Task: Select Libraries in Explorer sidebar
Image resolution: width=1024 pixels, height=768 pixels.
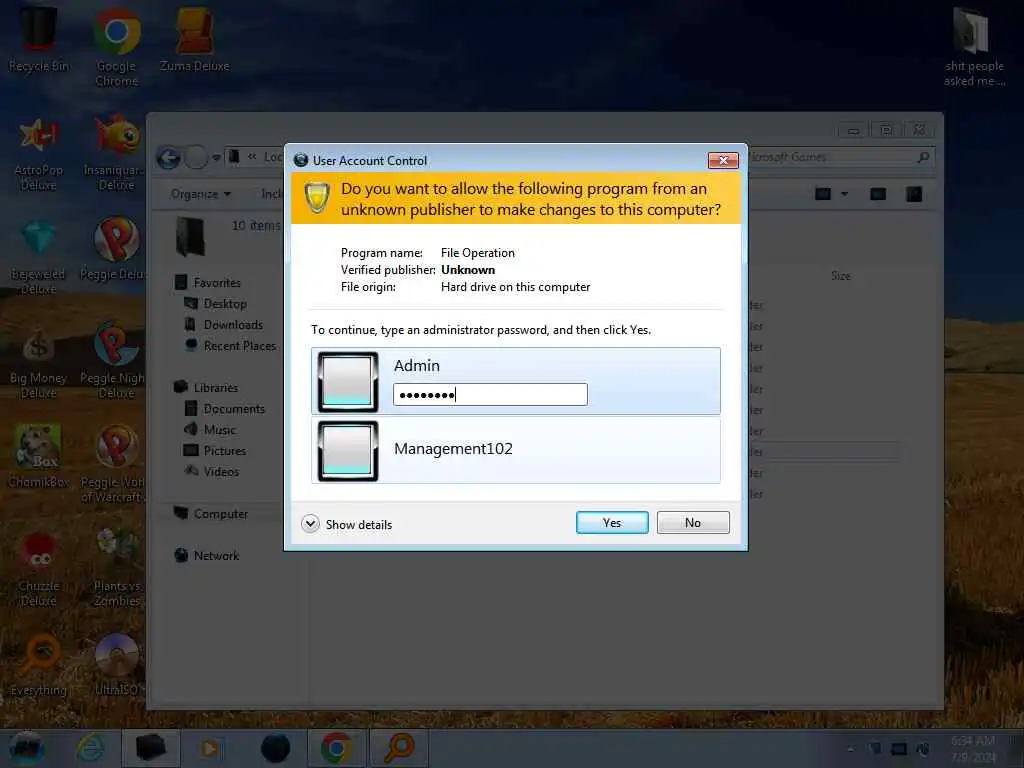Action: coord(206,387)
